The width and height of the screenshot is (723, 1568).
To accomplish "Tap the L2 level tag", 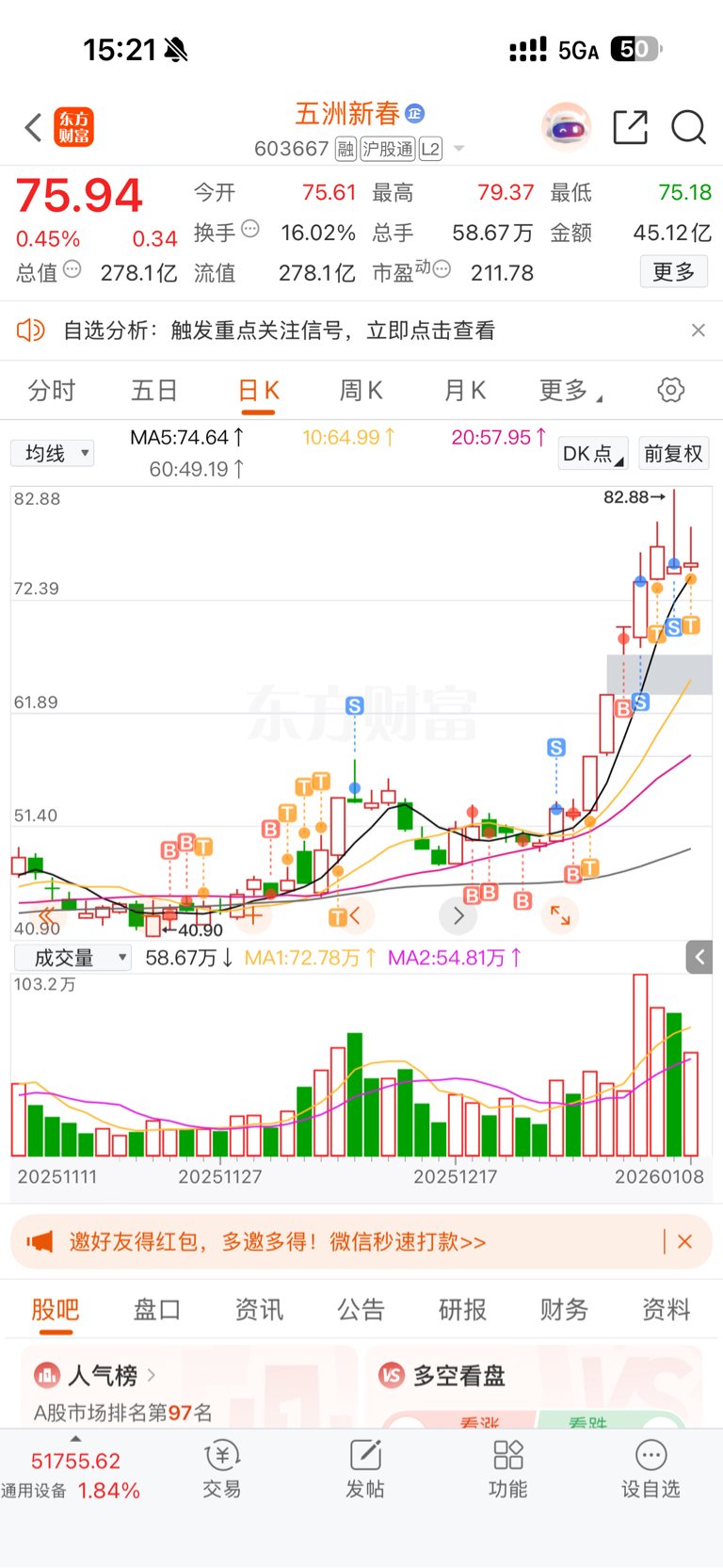I will click(430, 149).
